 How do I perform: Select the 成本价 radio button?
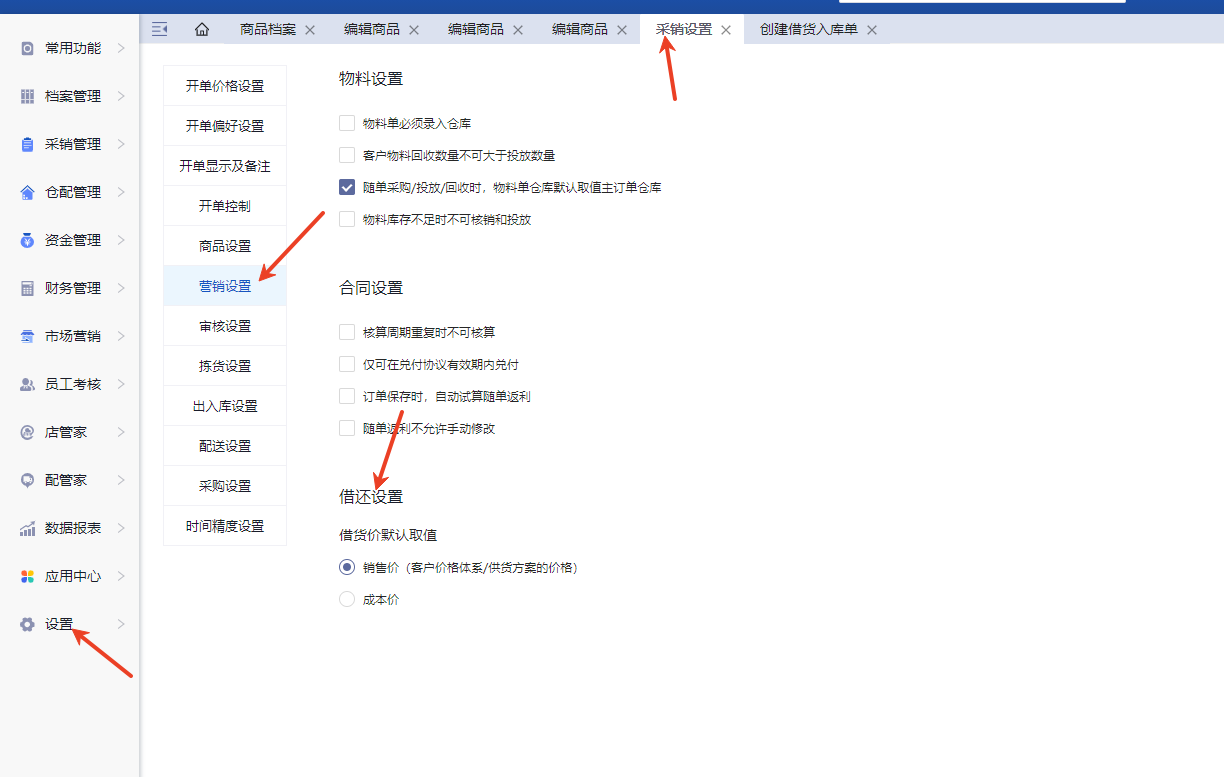(347, 599)
